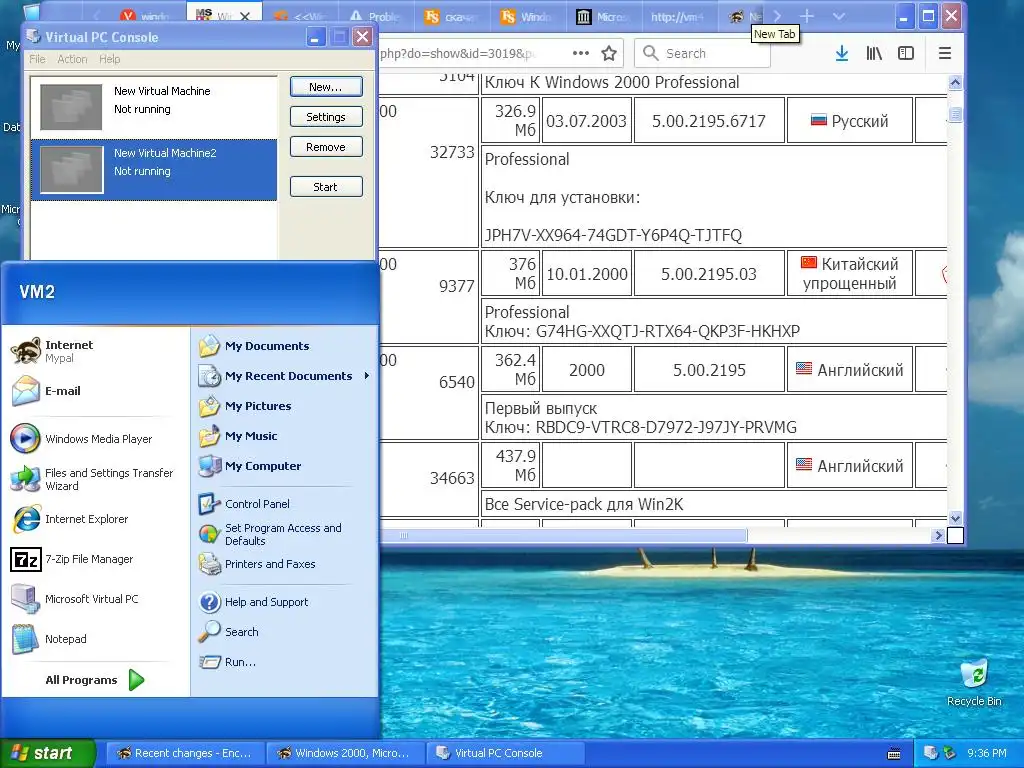Screen dimensions: 1024x768
Task: Expand My Recent Documents submenu
Action: (284, 376)
